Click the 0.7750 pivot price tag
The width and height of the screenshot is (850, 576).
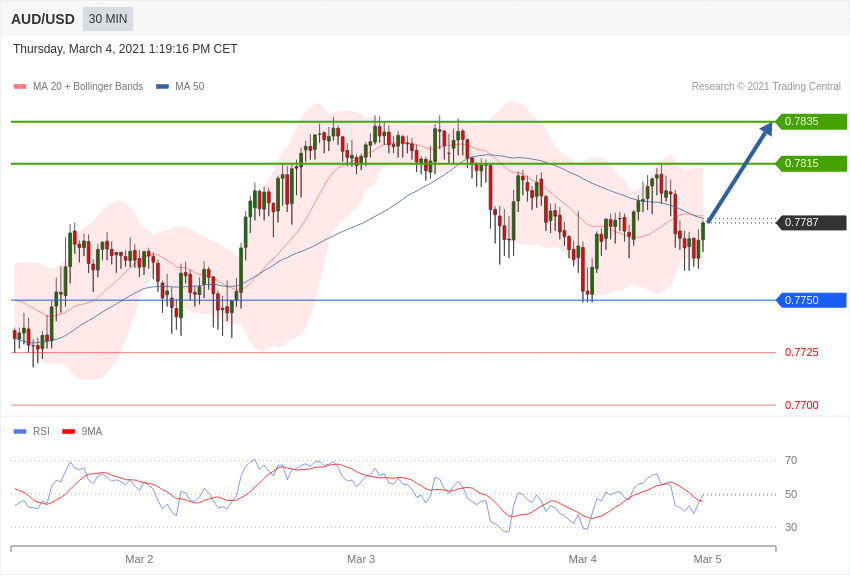pos(811,300)
